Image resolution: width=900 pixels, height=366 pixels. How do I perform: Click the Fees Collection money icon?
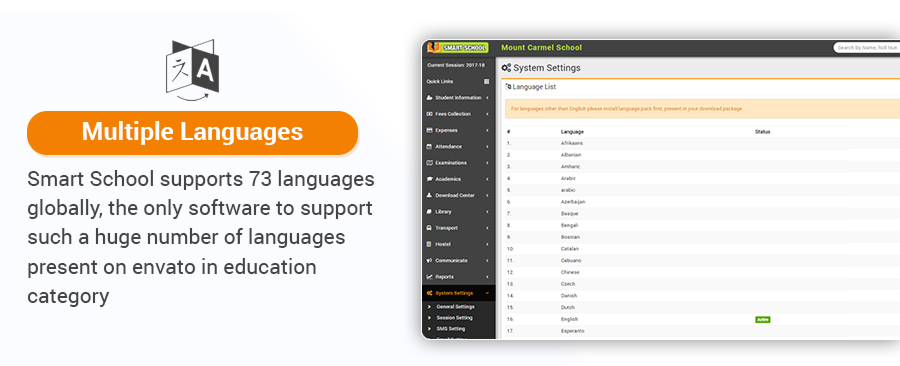point(429,114)
